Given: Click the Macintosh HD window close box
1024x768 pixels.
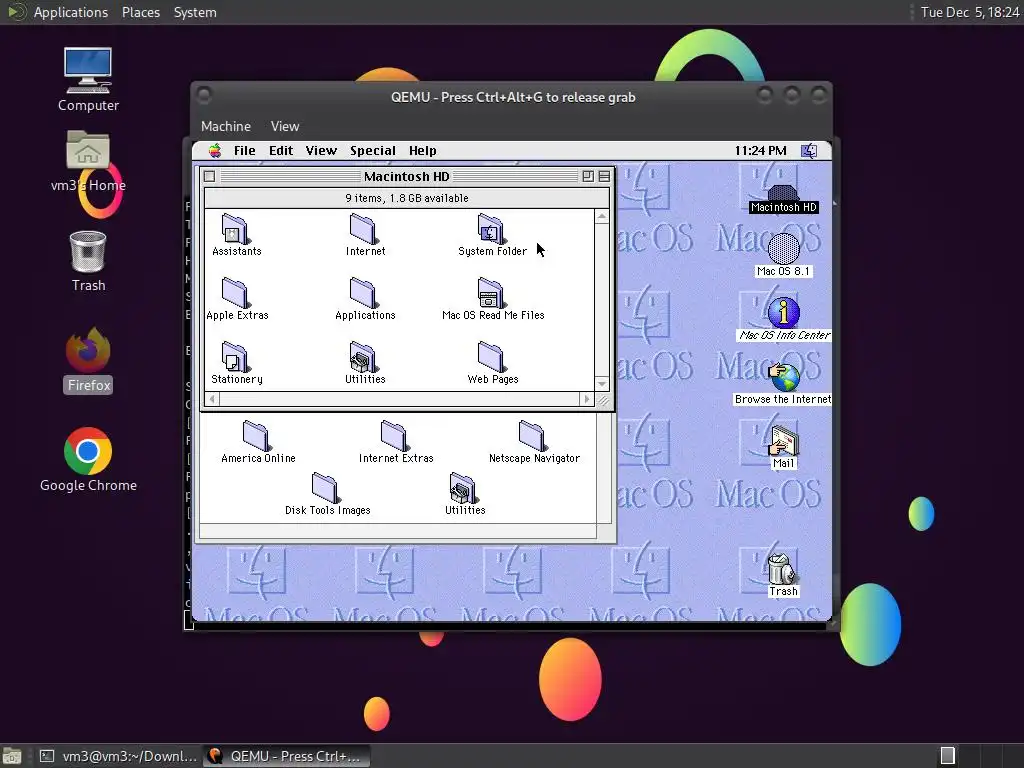Looking at the screenshot, I should 209,176.
